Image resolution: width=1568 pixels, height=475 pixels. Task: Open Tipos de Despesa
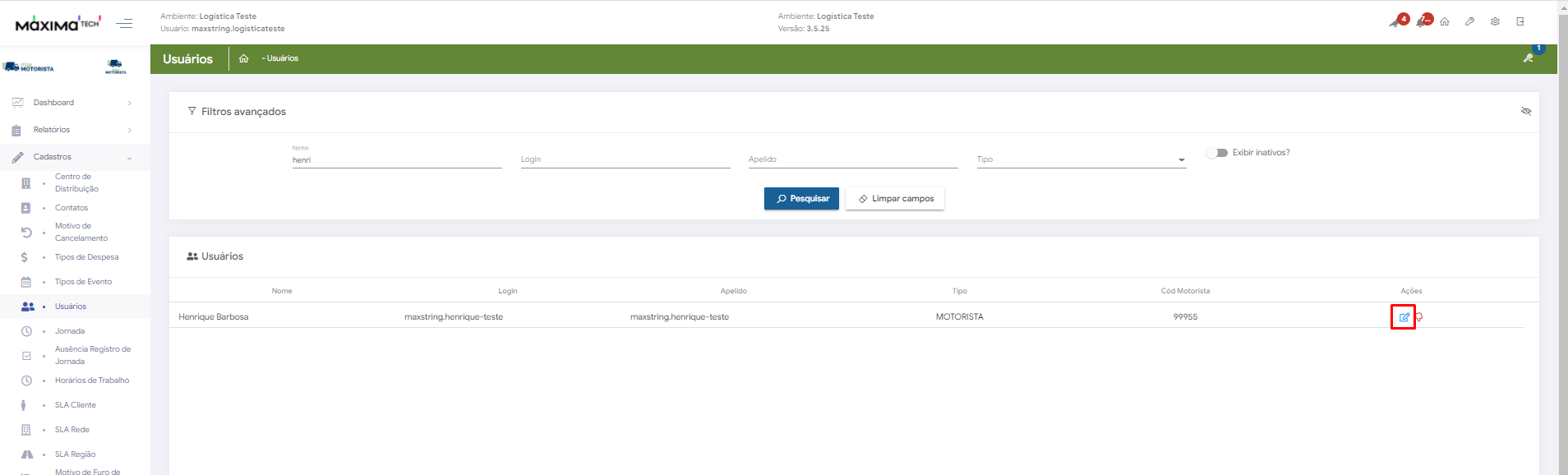point(86,257)
